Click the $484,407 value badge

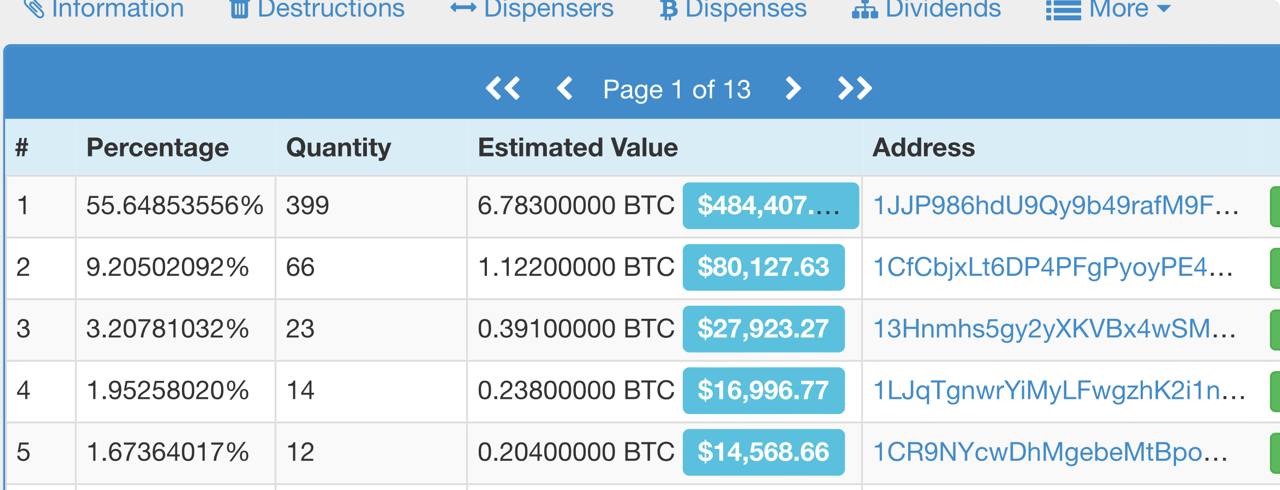coord(771,206)
